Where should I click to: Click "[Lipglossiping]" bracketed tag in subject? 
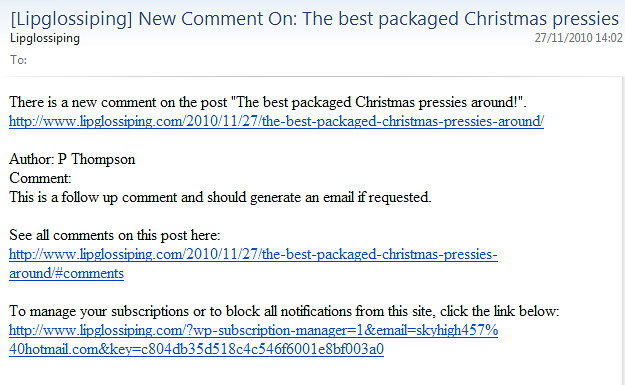71,20
